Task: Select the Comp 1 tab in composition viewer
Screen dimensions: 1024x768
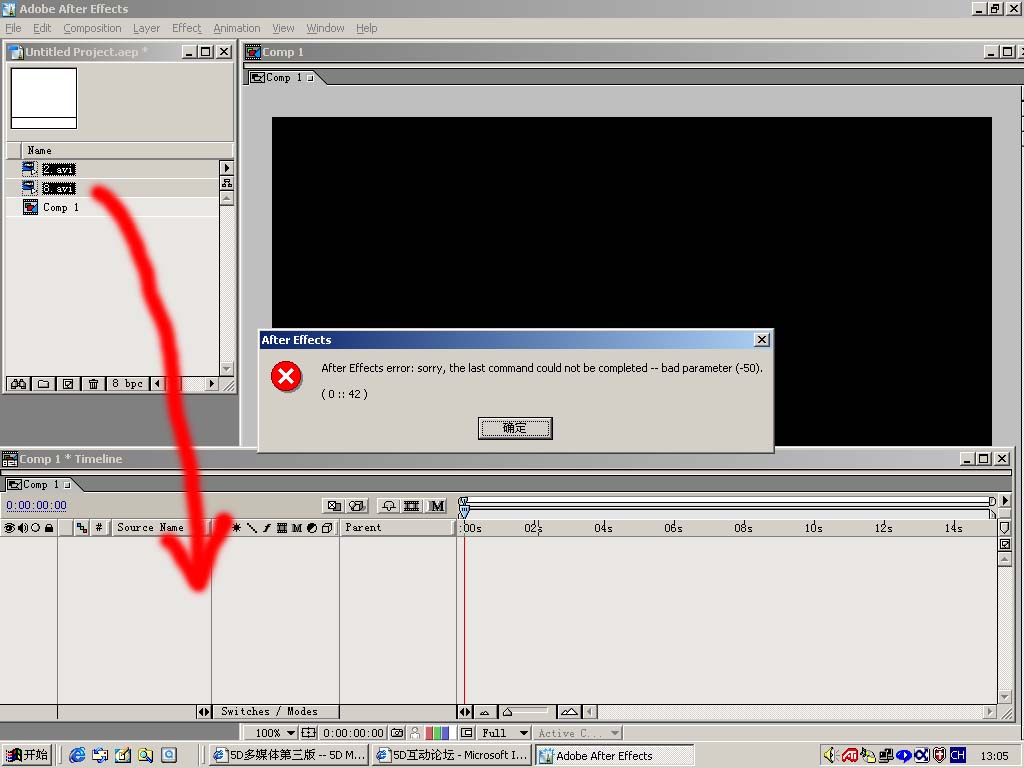Action: [284, 78]
